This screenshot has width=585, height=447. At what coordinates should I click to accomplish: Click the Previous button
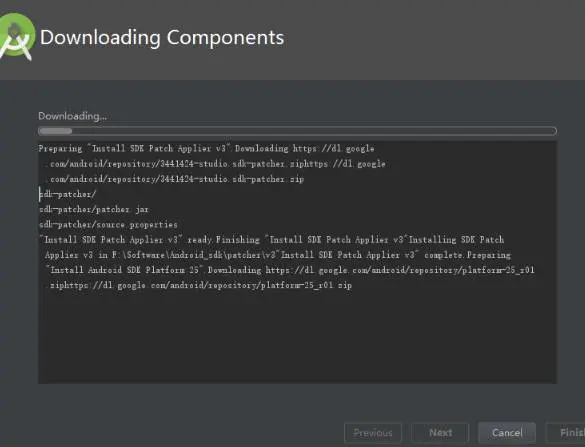(373, 433)
